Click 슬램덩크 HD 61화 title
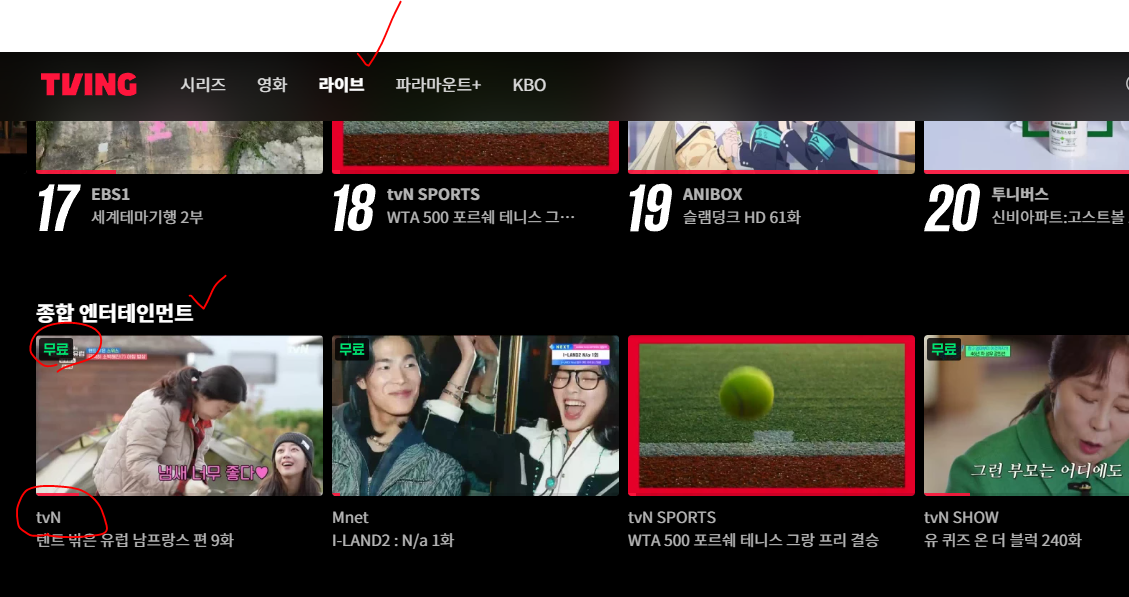Viewport: 1129px width, 597px height. [742, 217]
